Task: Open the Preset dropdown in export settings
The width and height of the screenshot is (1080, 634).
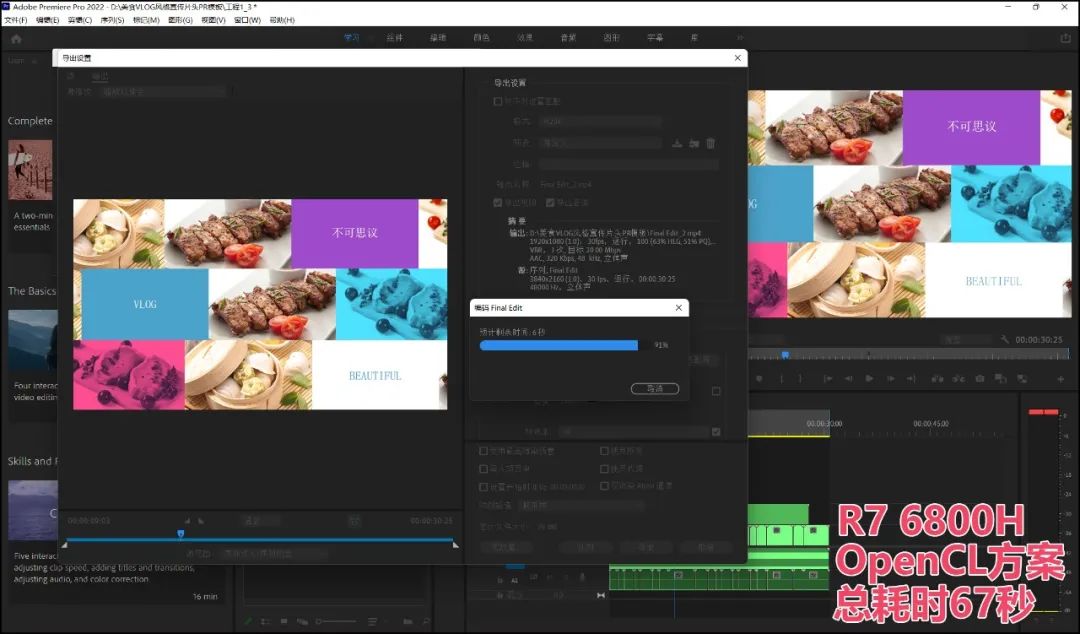Action: [601, 143]
